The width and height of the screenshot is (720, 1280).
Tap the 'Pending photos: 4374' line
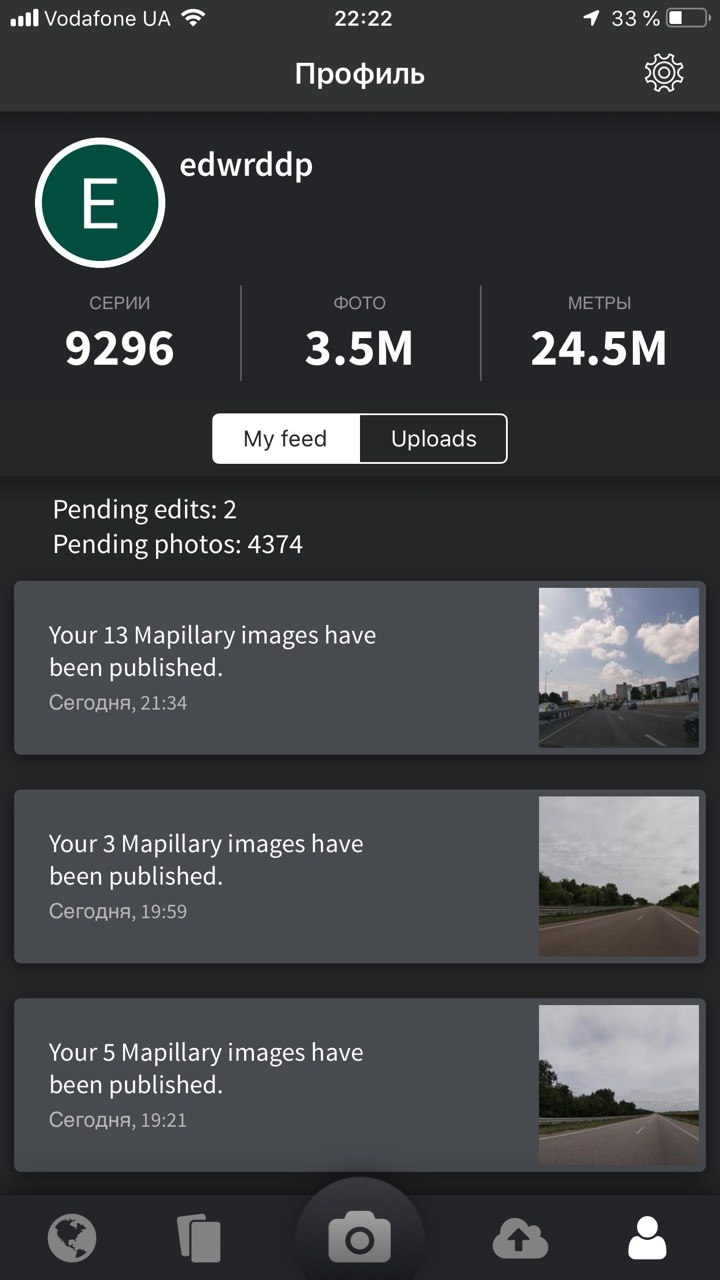click(178, 544)
